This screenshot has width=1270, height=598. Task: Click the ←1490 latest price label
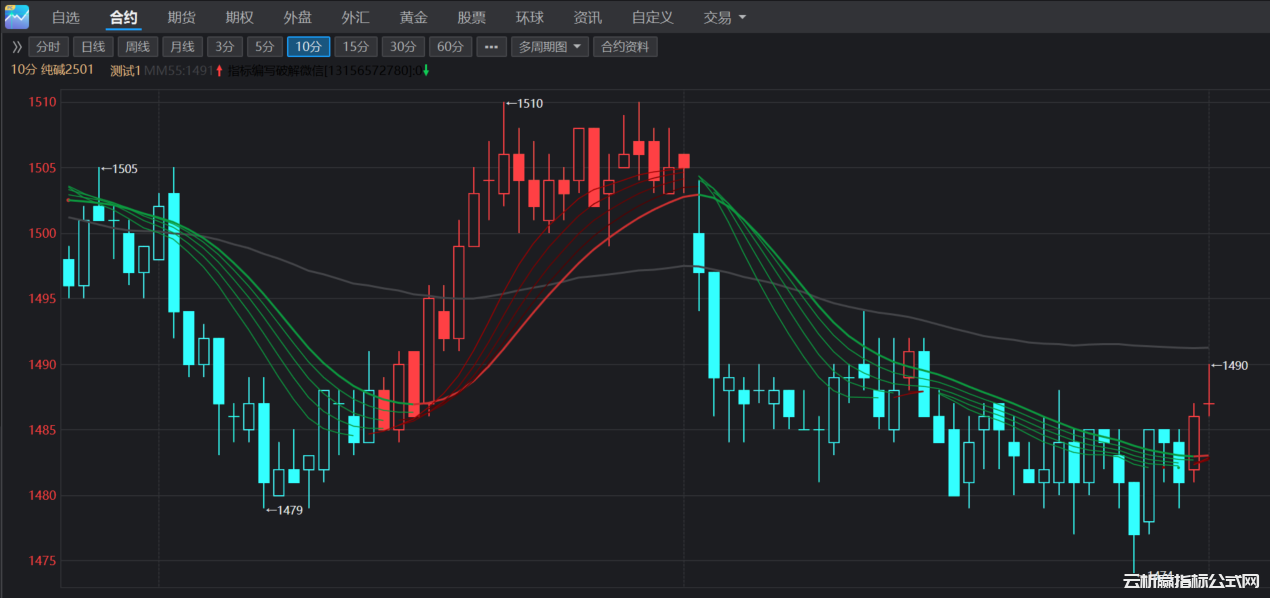(x=1229, y=366)
